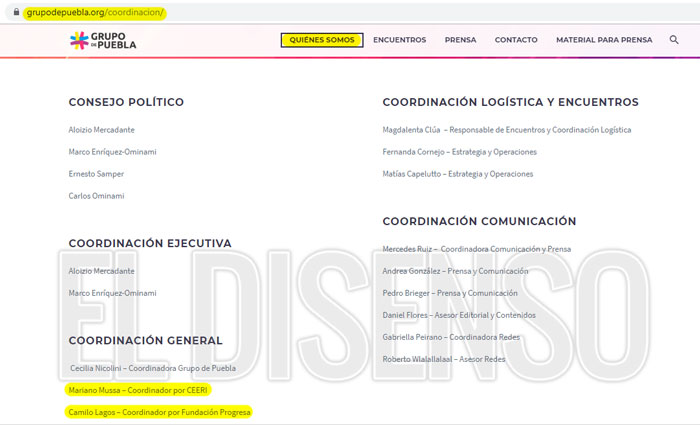The image size is (700, 425).
Task: Click the Roberto – Asesor Redes entry
Action: [x=444, y=359]
